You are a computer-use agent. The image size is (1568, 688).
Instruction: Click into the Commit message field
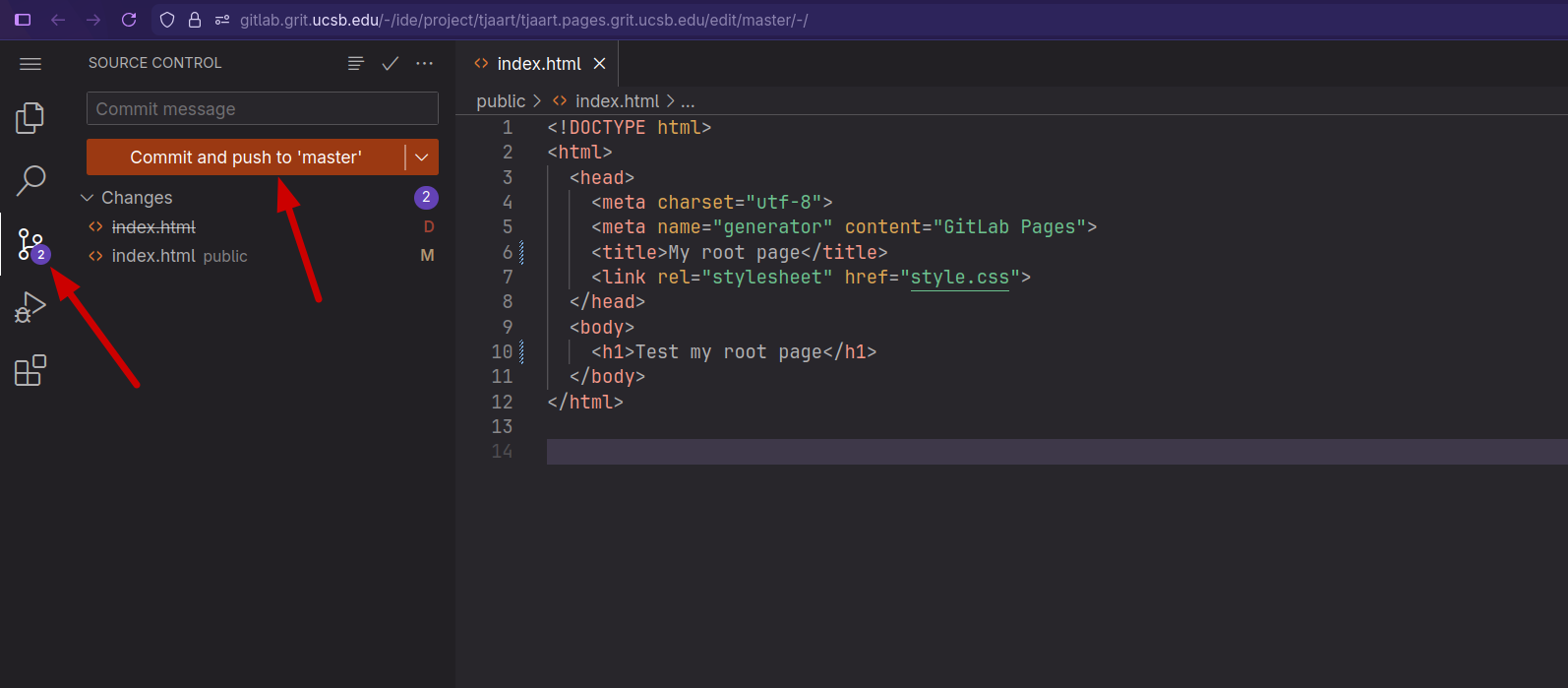pos(262,109)
